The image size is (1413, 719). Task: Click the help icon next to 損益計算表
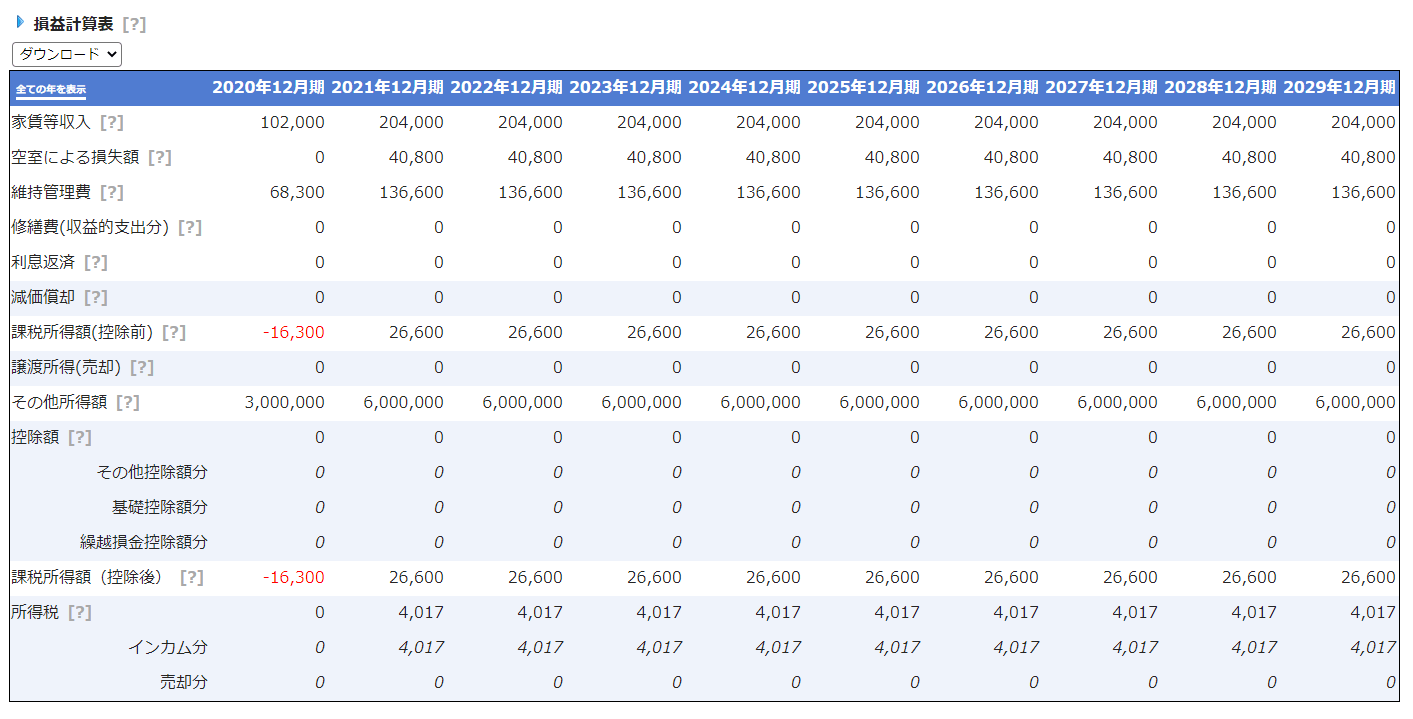click(134, 25)
